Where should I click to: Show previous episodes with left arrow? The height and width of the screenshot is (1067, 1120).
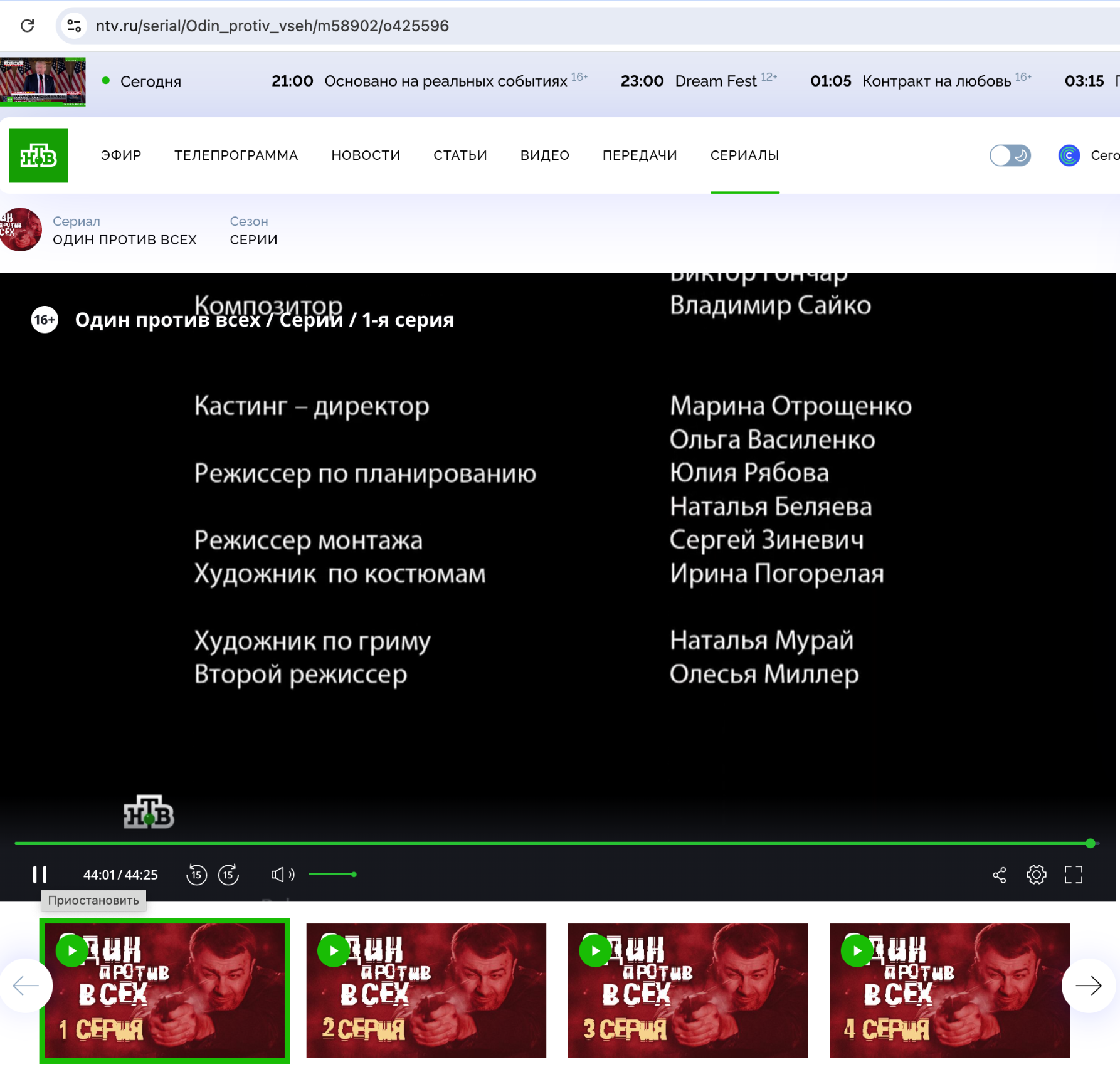26,986
